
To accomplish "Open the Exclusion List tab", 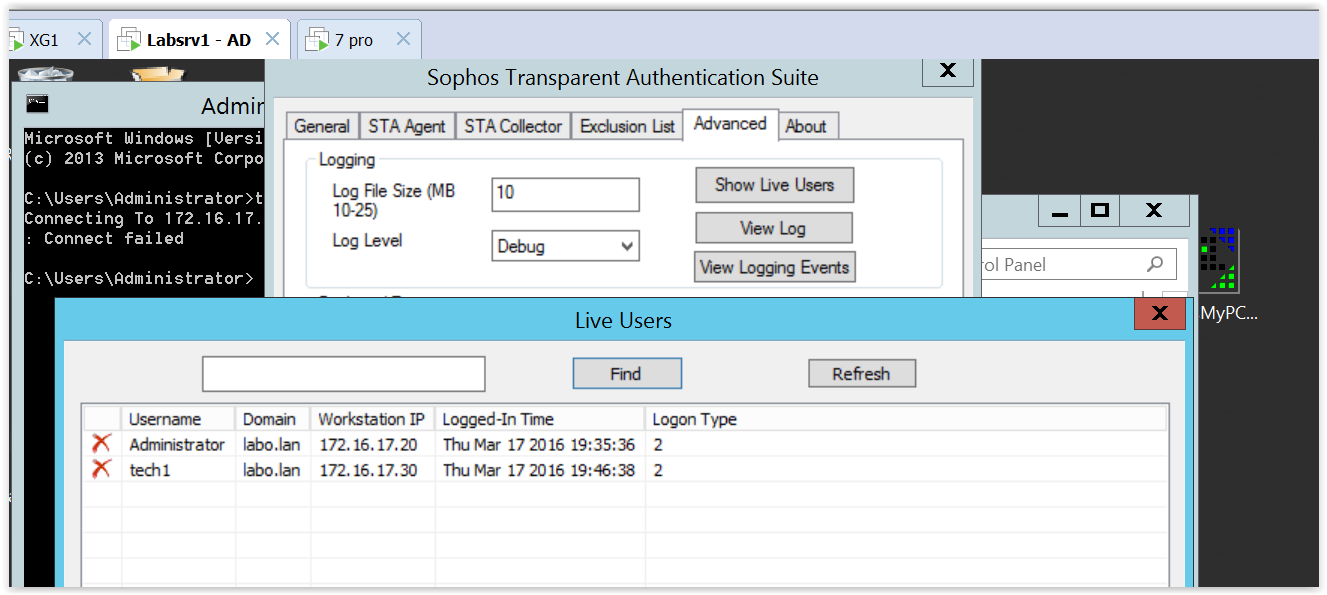I will pyautogui.click(x=627, y=126).
